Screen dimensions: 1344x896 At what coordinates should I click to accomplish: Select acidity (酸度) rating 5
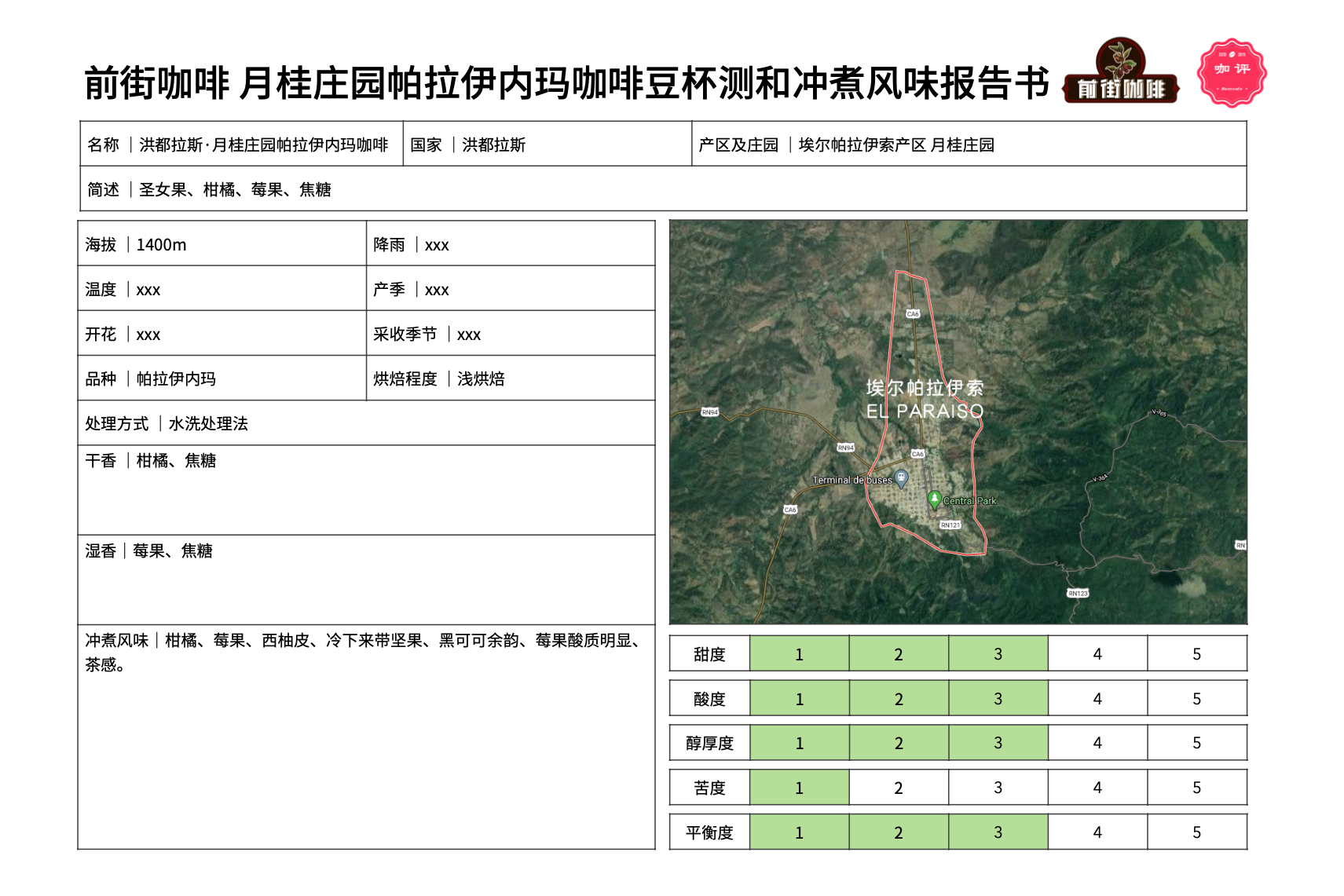coord(1196,699)
